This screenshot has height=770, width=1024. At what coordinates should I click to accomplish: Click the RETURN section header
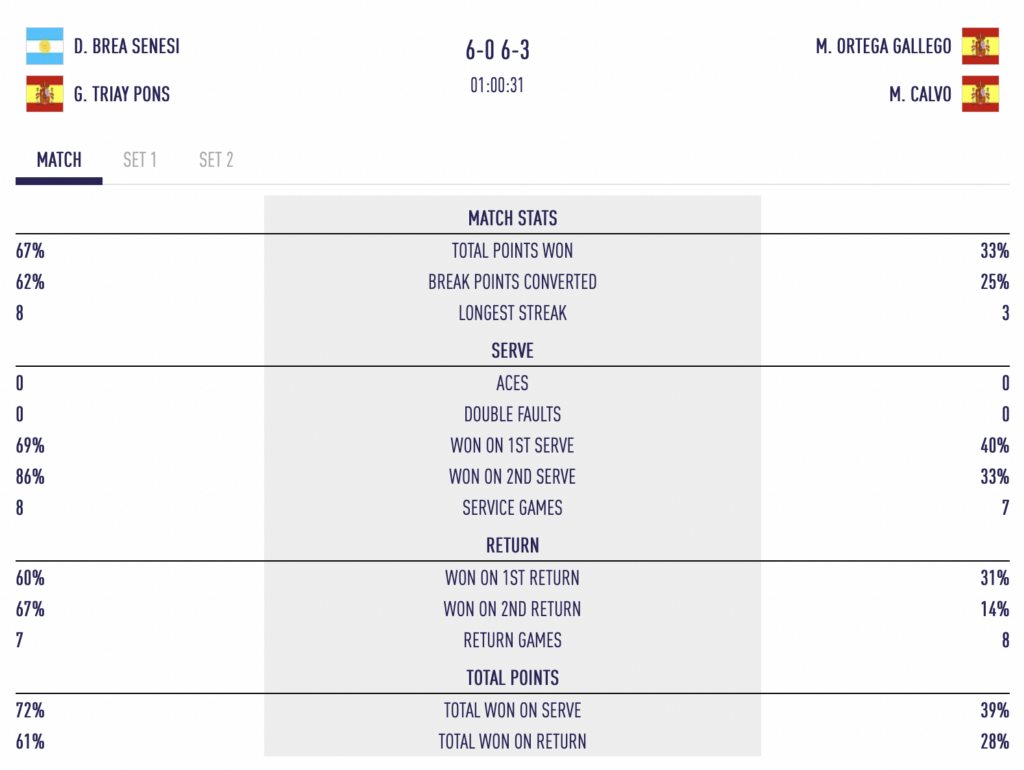(x=512, y=545)
